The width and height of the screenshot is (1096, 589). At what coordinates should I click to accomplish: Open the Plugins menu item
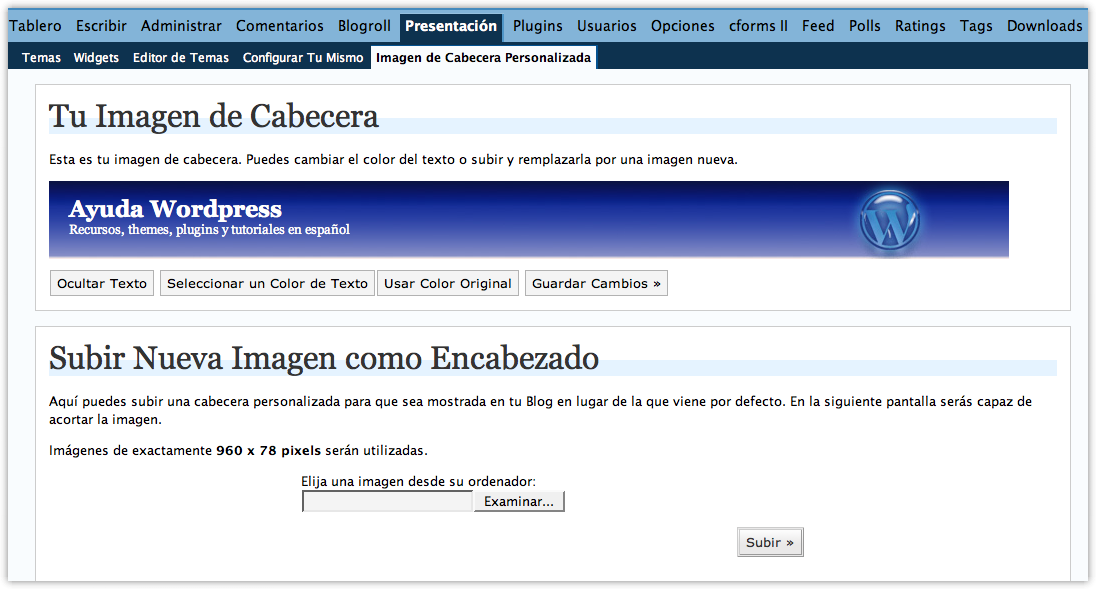(x=538, y=26)
